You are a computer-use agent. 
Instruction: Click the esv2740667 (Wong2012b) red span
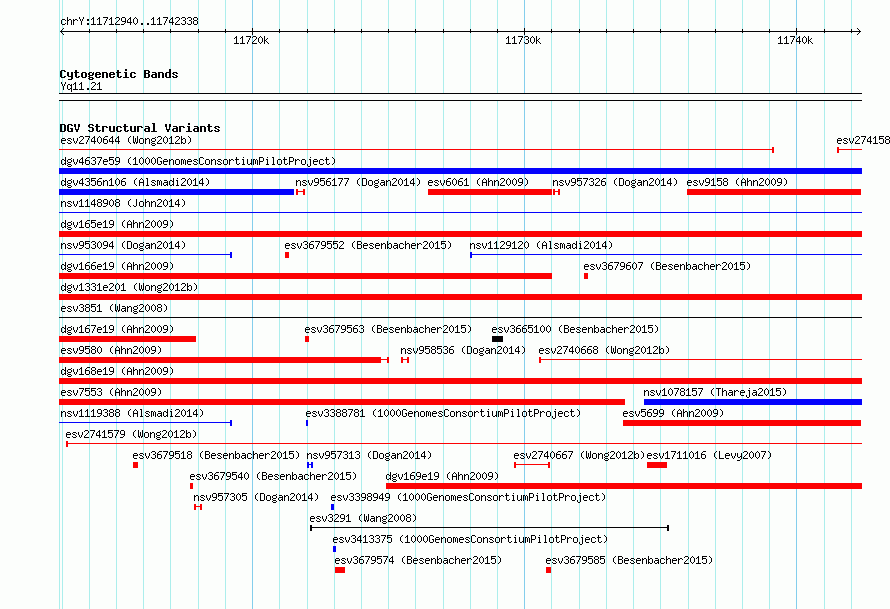pos(532,465)
